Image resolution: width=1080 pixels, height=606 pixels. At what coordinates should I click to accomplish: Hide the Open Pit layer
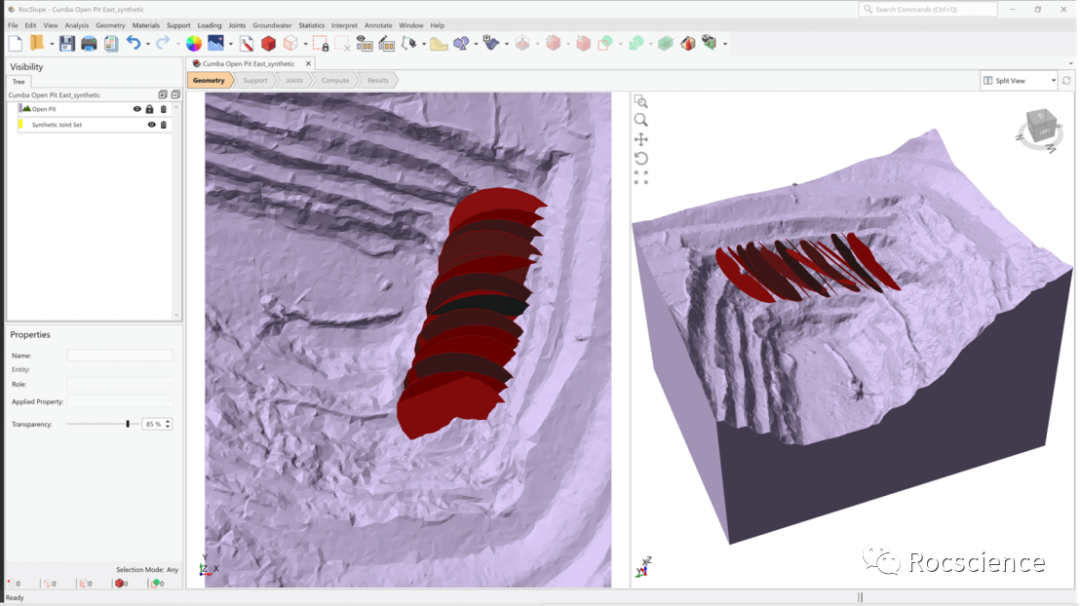click(x=138, y=109)
